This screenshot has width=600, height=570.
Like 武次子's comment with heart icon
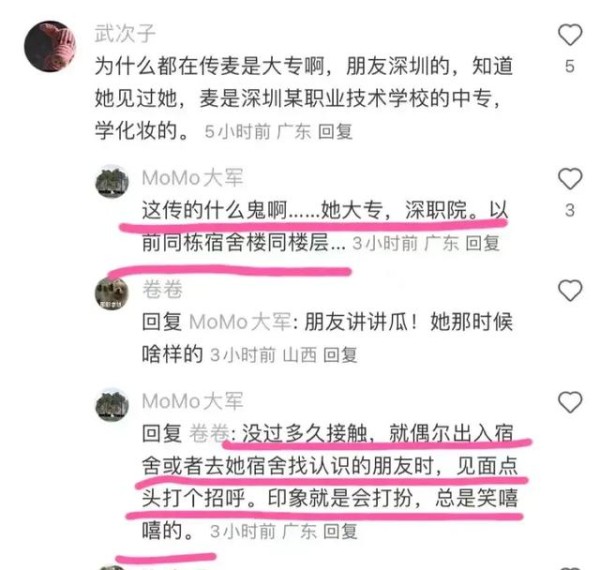point(570,35)
